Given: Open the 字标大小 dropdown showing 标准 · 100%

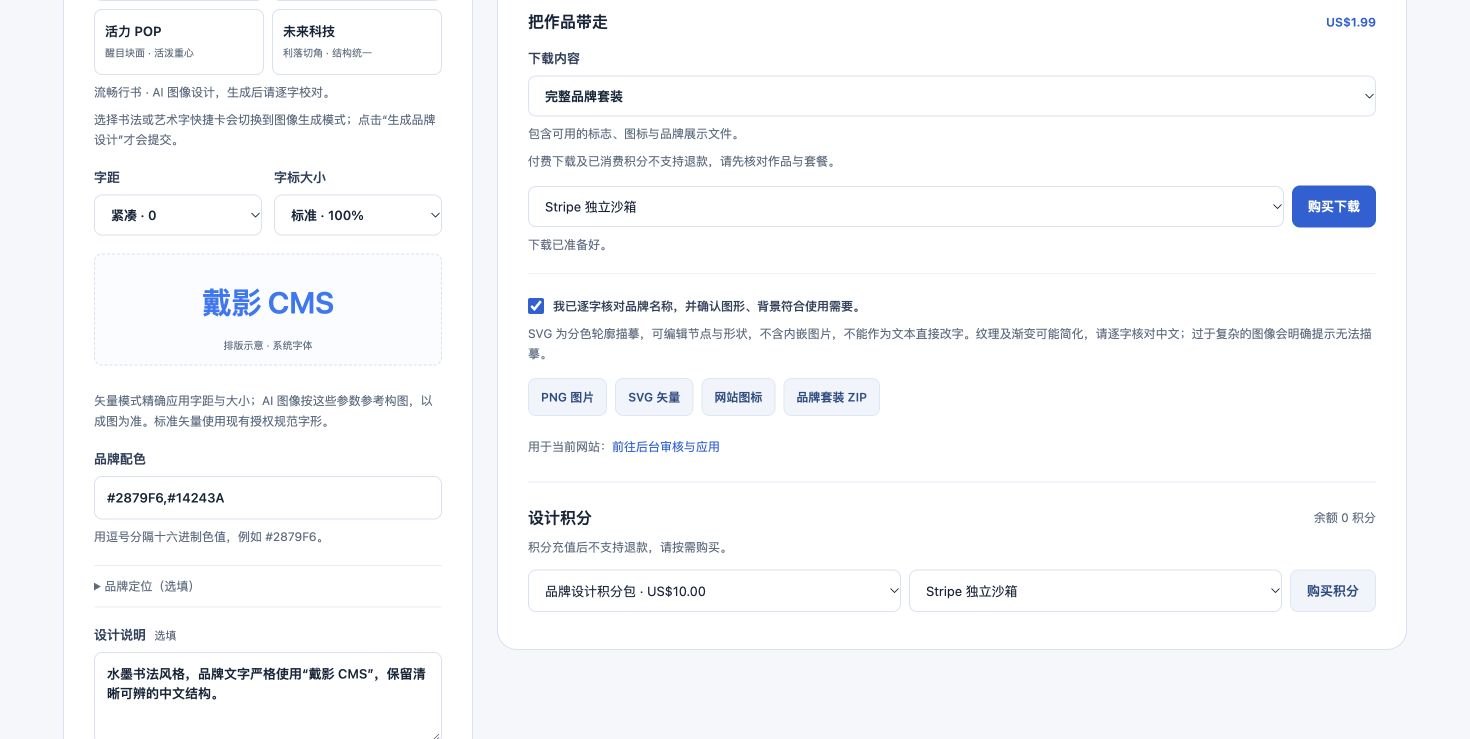Looking at the screenshot, I should [358, 215].
